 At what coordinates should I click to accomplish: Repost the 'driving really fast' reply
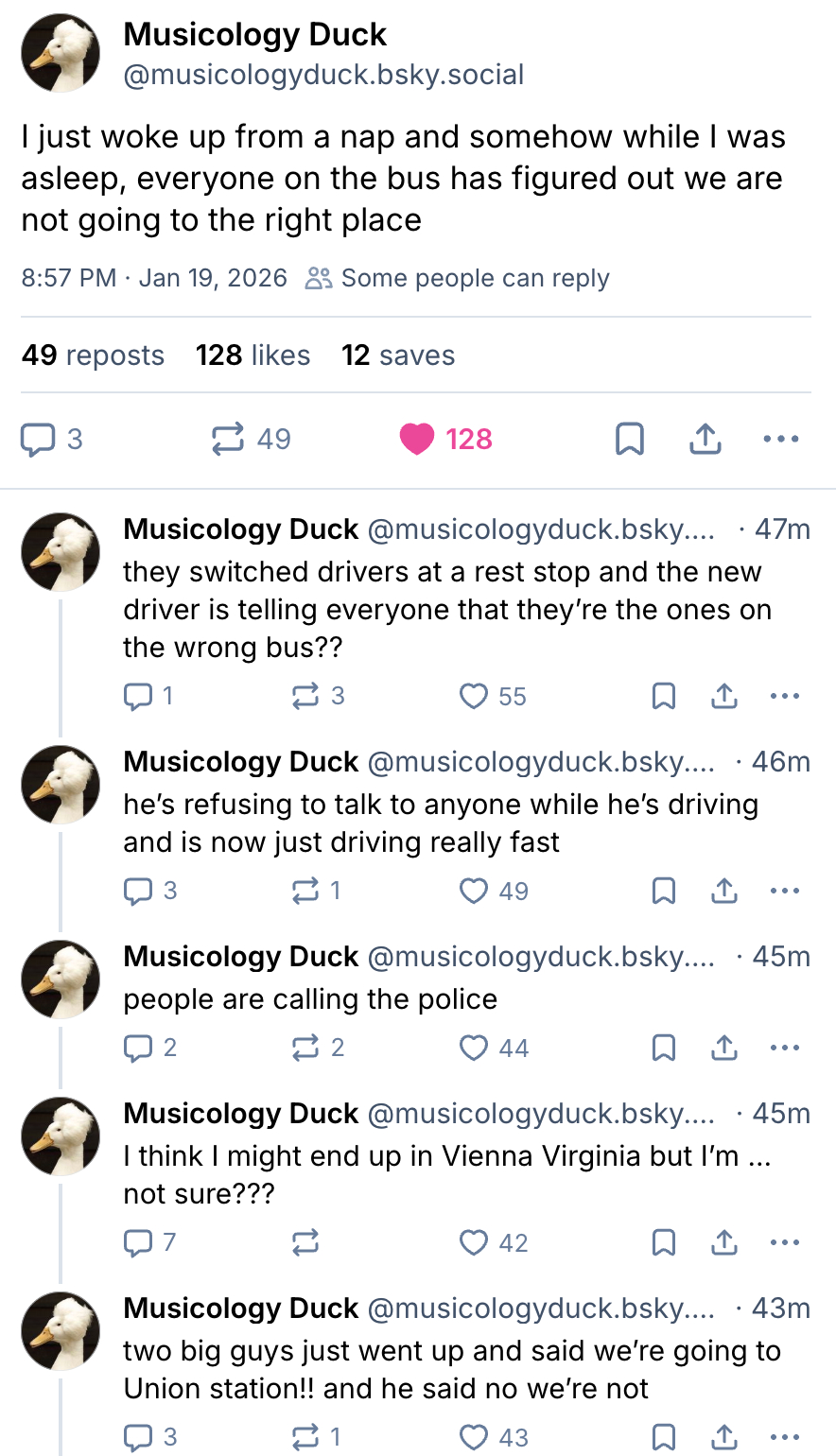pos(305,891)
